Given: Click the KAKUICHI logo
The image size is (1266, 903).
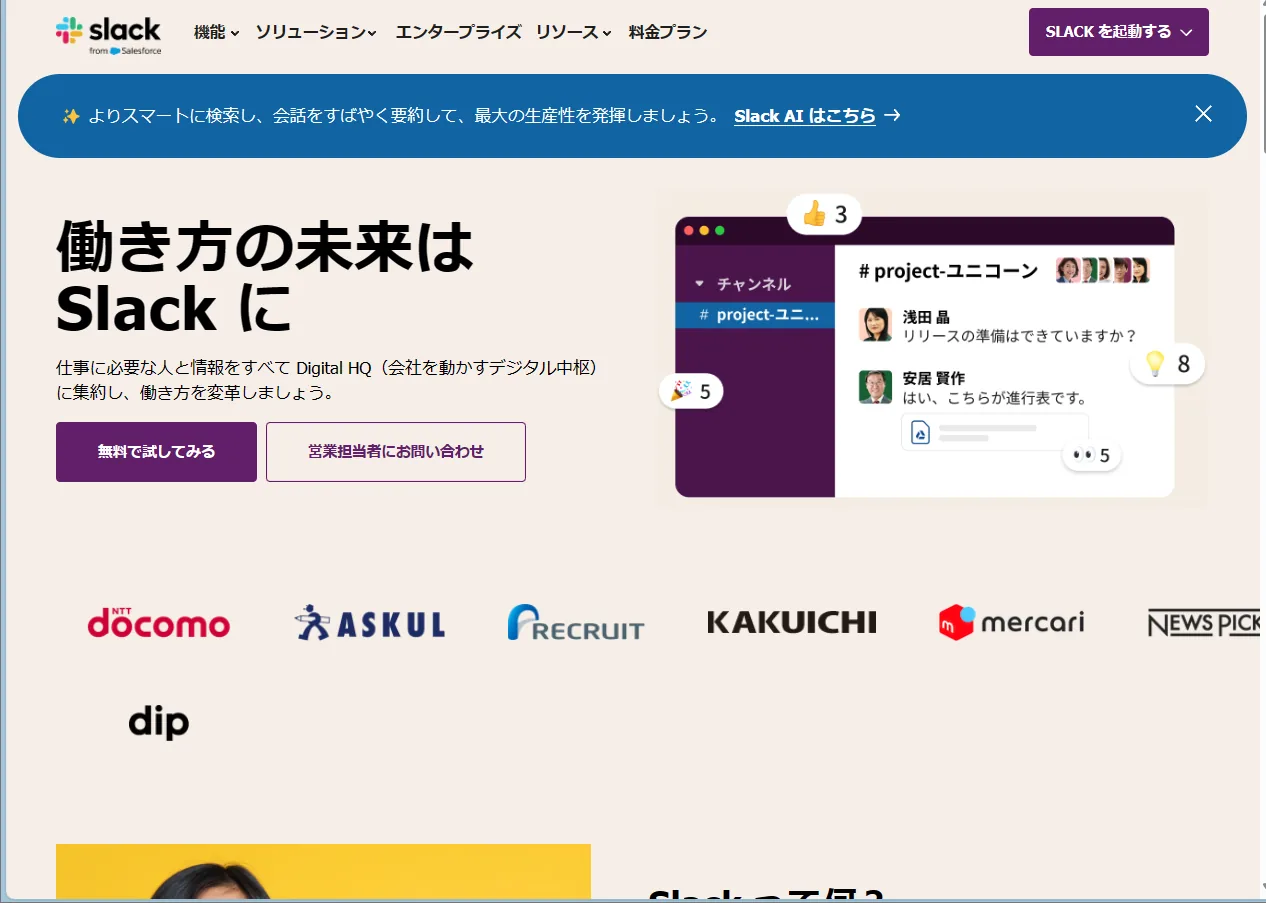Looking at the screenshot, I should 792,622.
